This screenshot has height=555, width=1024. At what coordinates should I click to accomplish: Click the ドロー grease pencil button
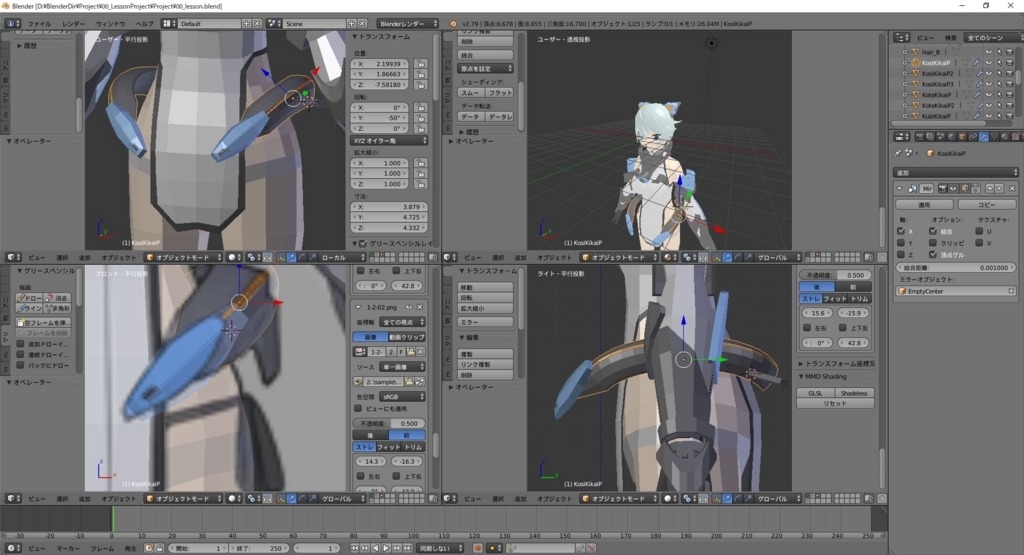point(29,298)
